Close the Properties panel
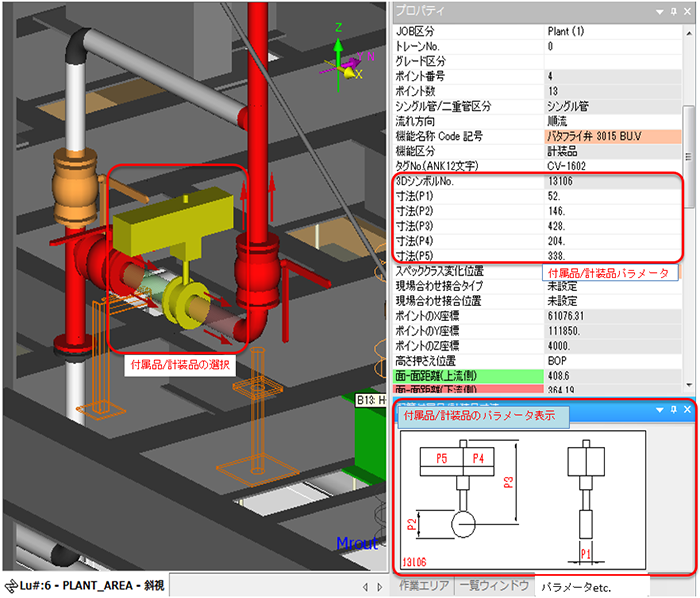The height and width of the screenshot is (598, 700). pos(686,11)
